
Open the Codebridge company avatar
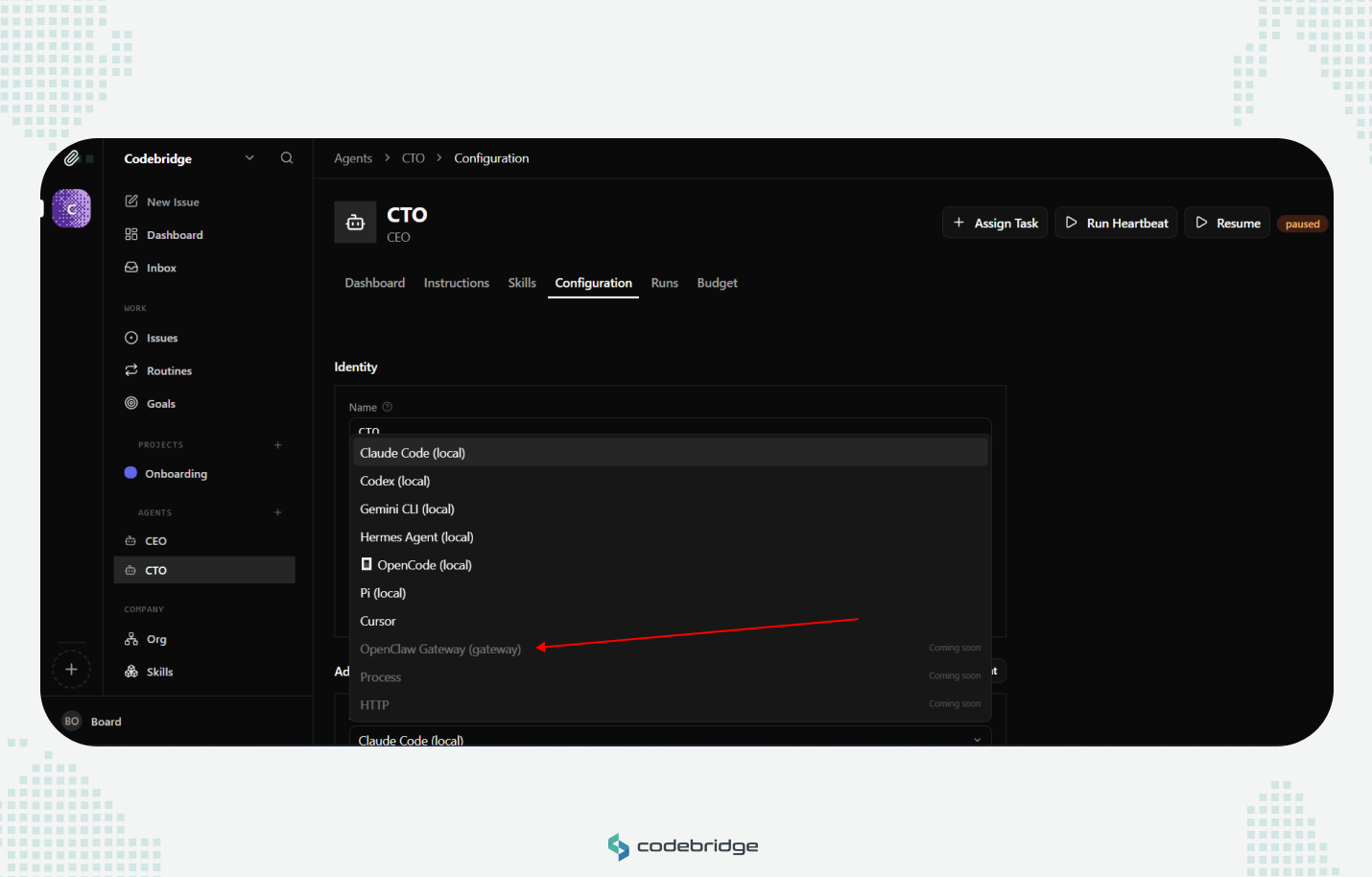click(72, 208)
